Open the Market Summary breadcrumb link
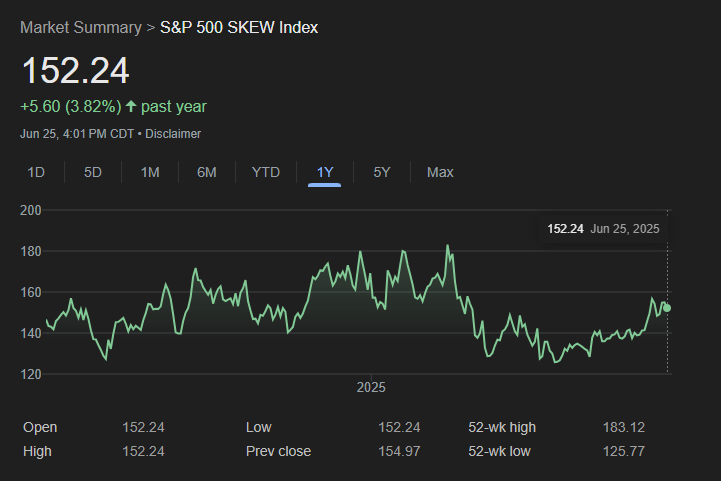 (81, 28)
